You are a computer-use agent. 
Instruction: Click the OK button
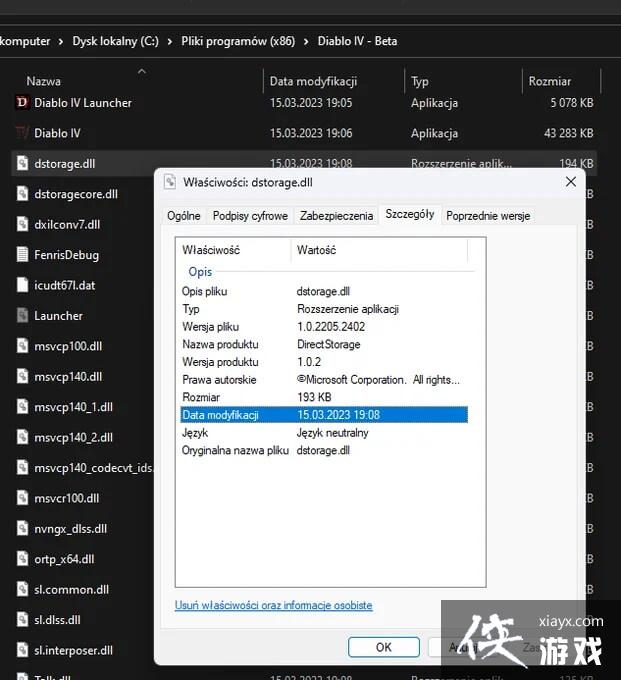click(384, 647)
